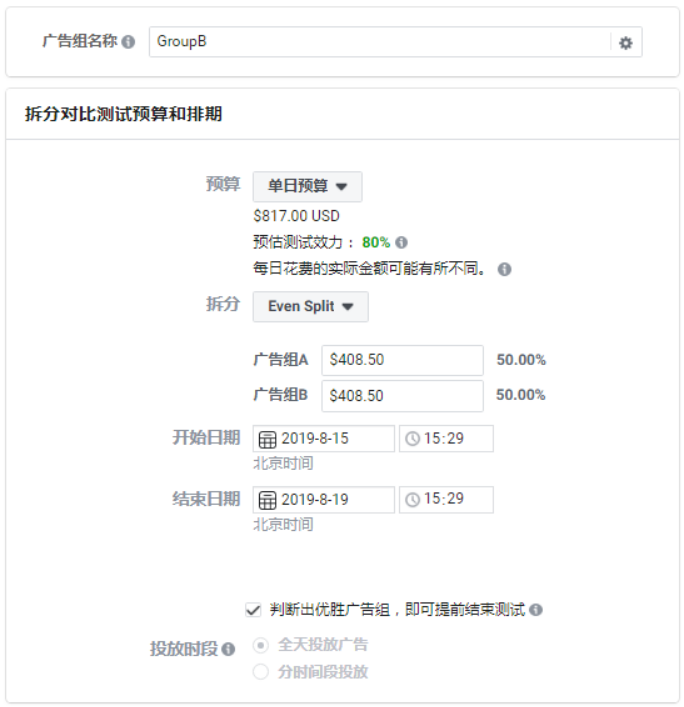Click 北京时间 under start date
This screenshot has height=707, width=684.
click(283, 464)
